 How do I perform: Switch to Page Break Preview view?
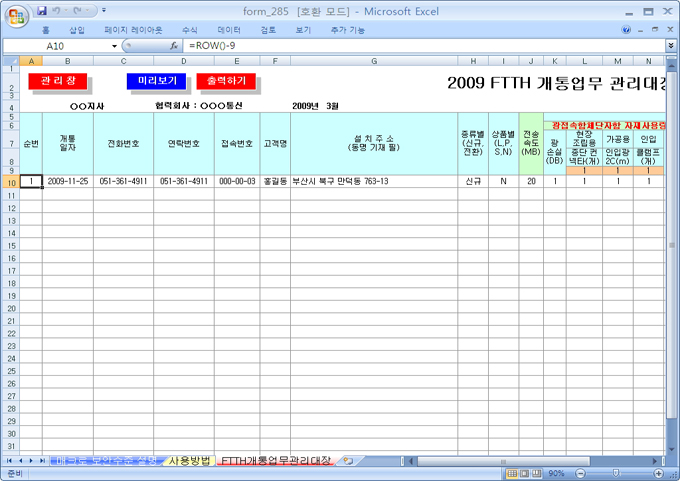pos(541,473)
